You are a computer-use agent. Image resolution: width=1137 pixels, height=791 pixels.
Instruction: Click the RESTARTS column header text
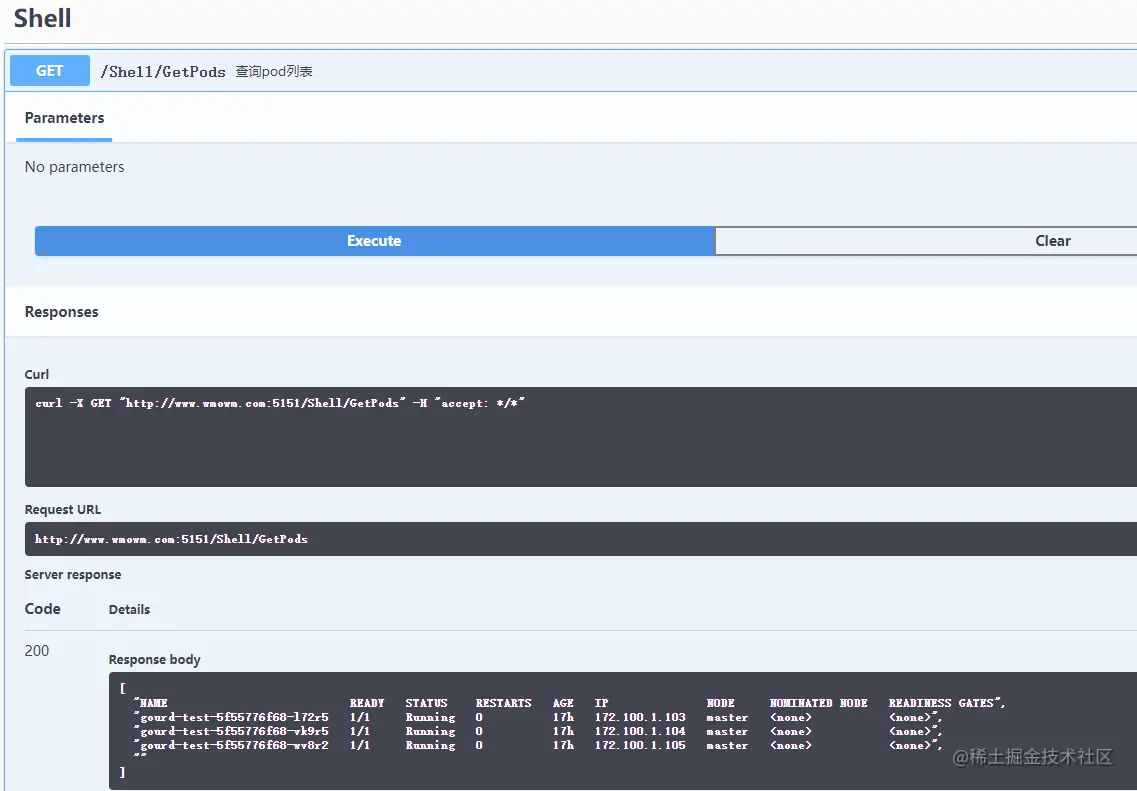(x=503, y=703)
